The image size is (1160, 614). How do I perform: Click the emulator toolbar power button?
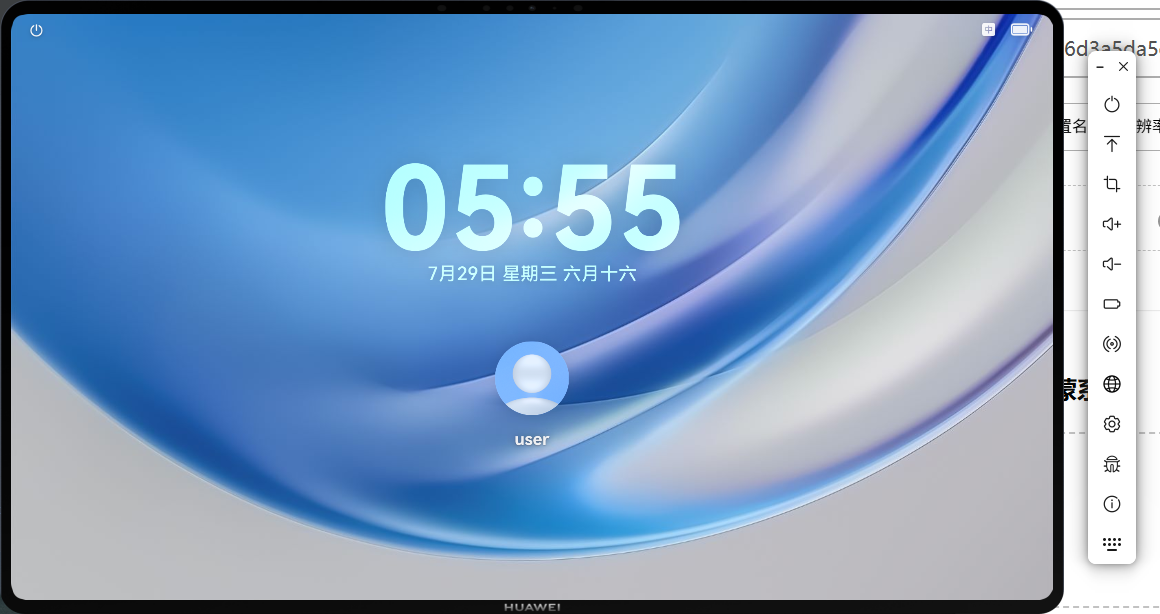click(x=1112, y=104)
